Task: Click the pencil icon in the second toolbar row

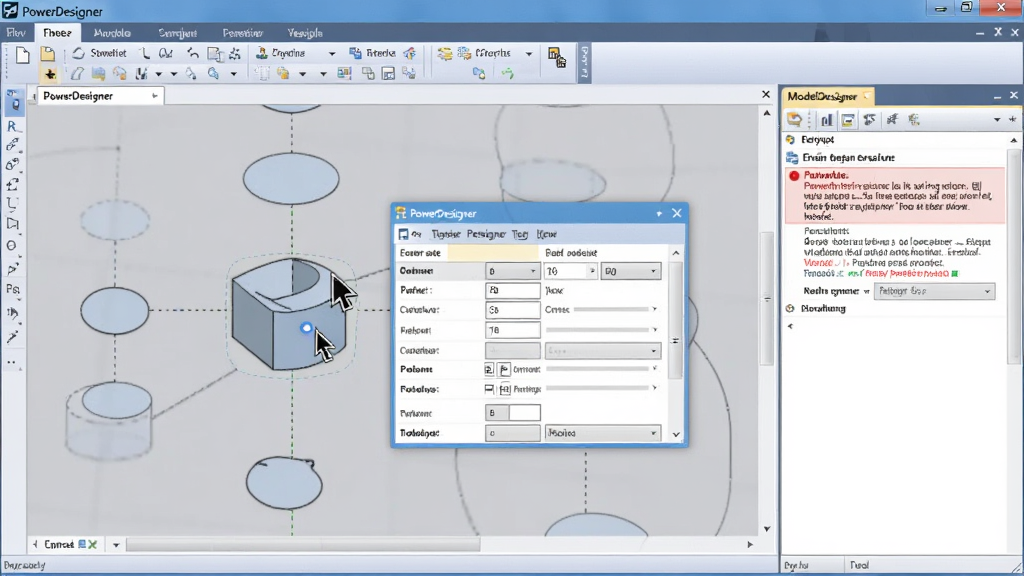Action: (x=191, y=74)
